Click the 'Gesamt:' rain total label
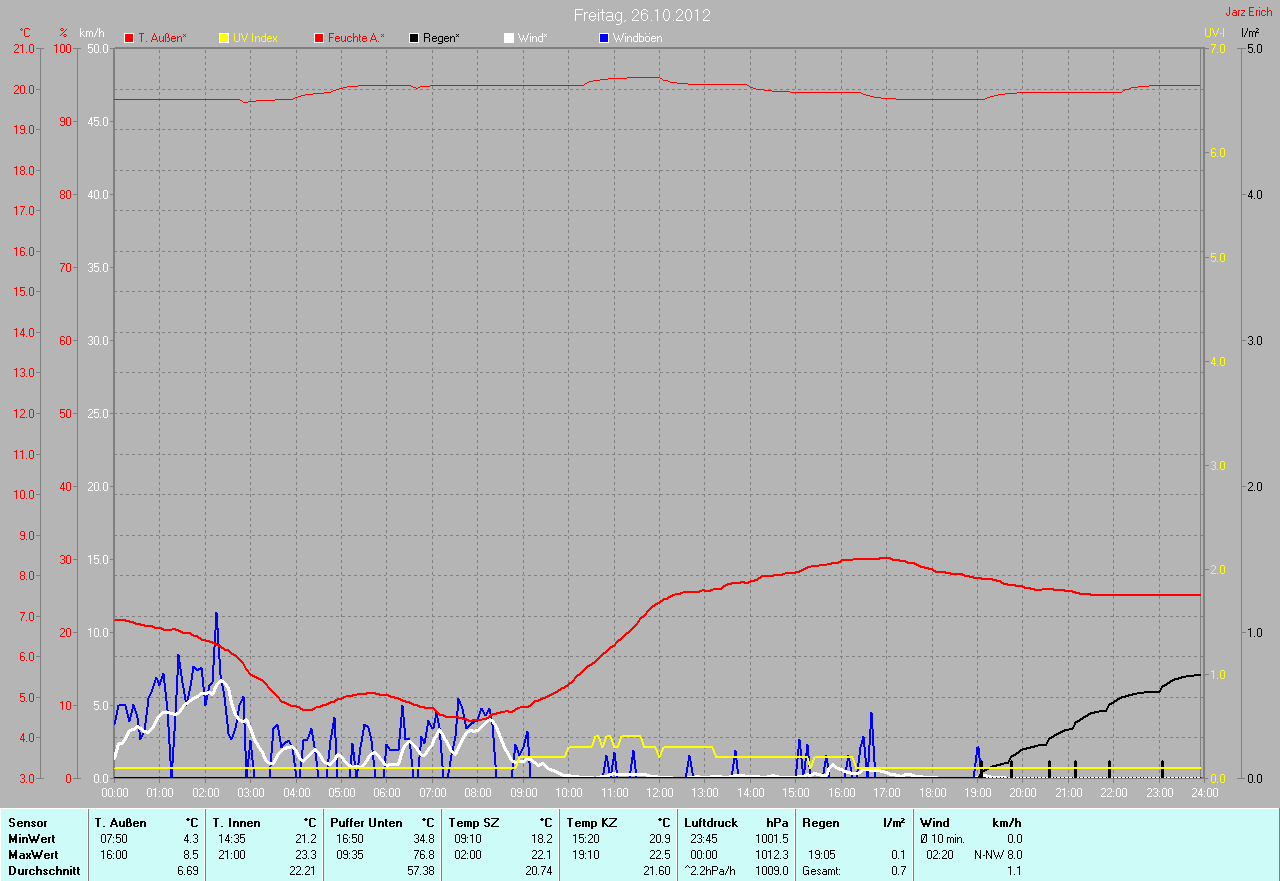Image resolution: width=1280 pixels, height=881 pixels. pyautogui.click(x=821, y=871)
